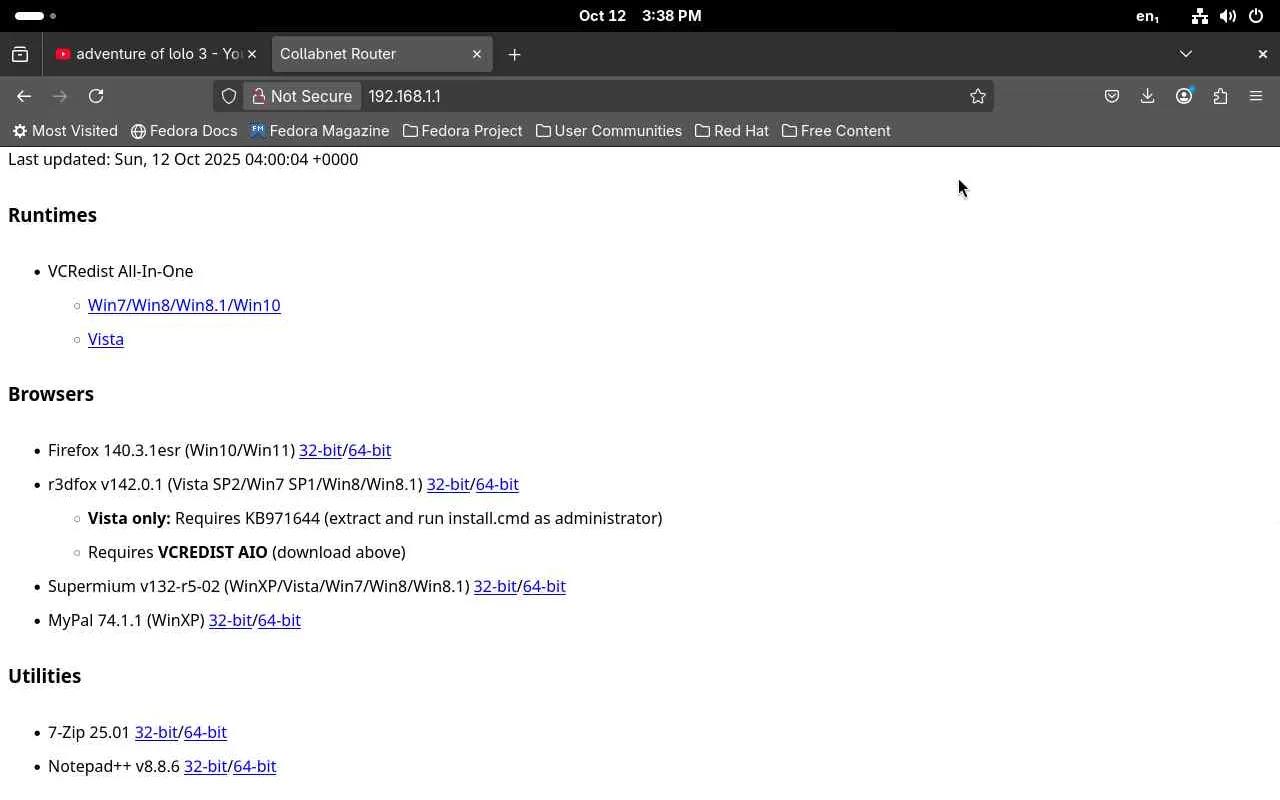Open Fedora Magazine bookmark

(x=319, y=131)
